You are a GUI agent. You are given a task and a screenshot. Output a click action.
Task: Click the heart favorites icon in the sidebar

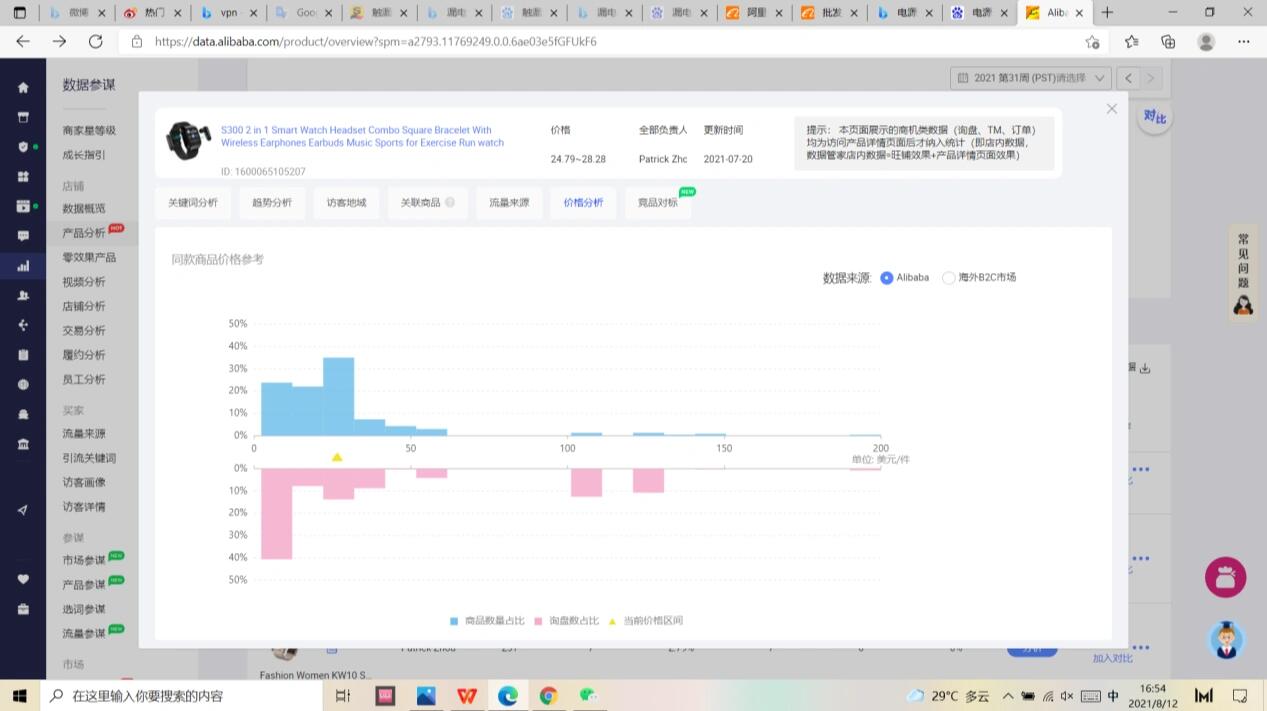(x=23, y=579)
